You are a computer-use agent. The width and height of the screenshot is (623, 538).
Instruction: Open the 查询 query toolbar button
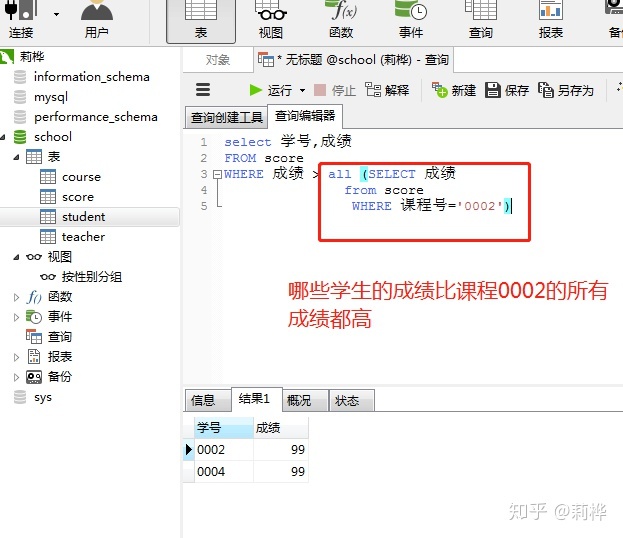point(481,20)
